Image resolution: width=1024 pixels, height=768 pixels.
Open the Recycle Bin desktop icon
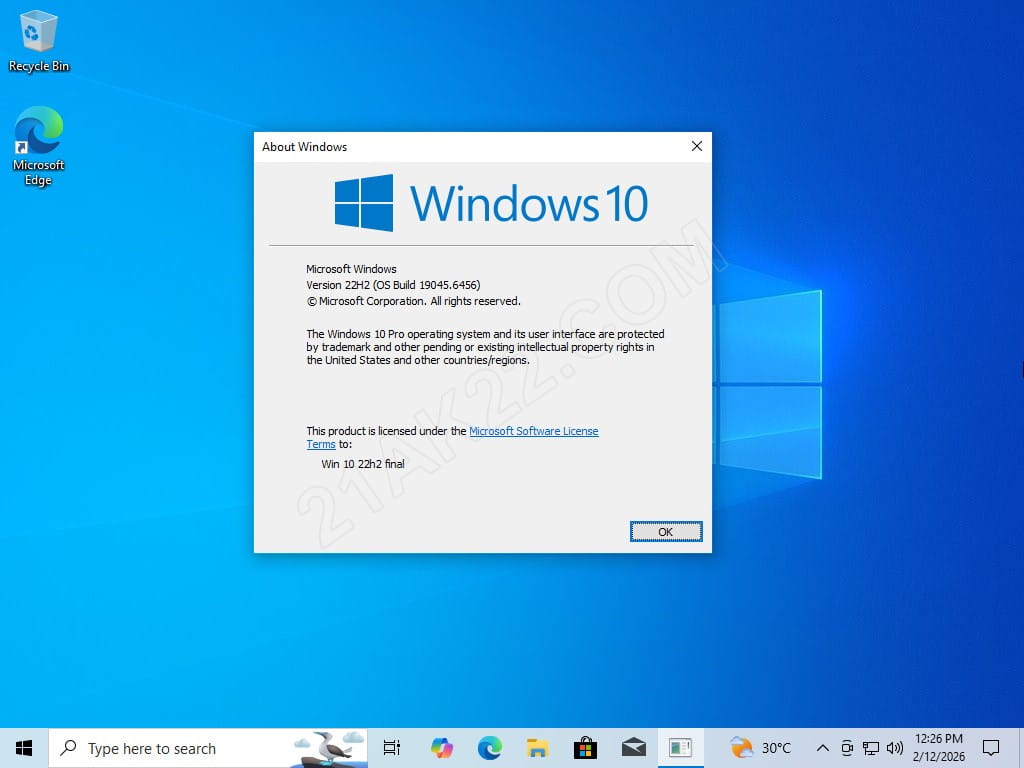point(39,40)
